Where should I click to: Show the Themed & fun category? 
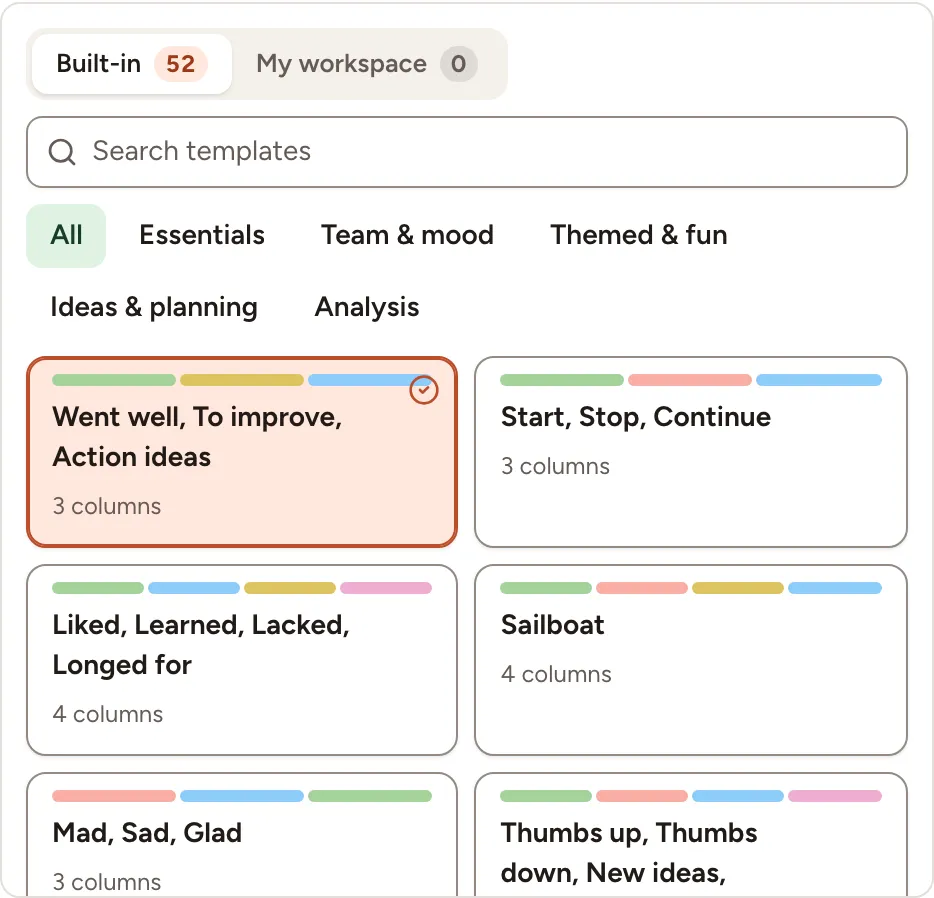point(639,235)
